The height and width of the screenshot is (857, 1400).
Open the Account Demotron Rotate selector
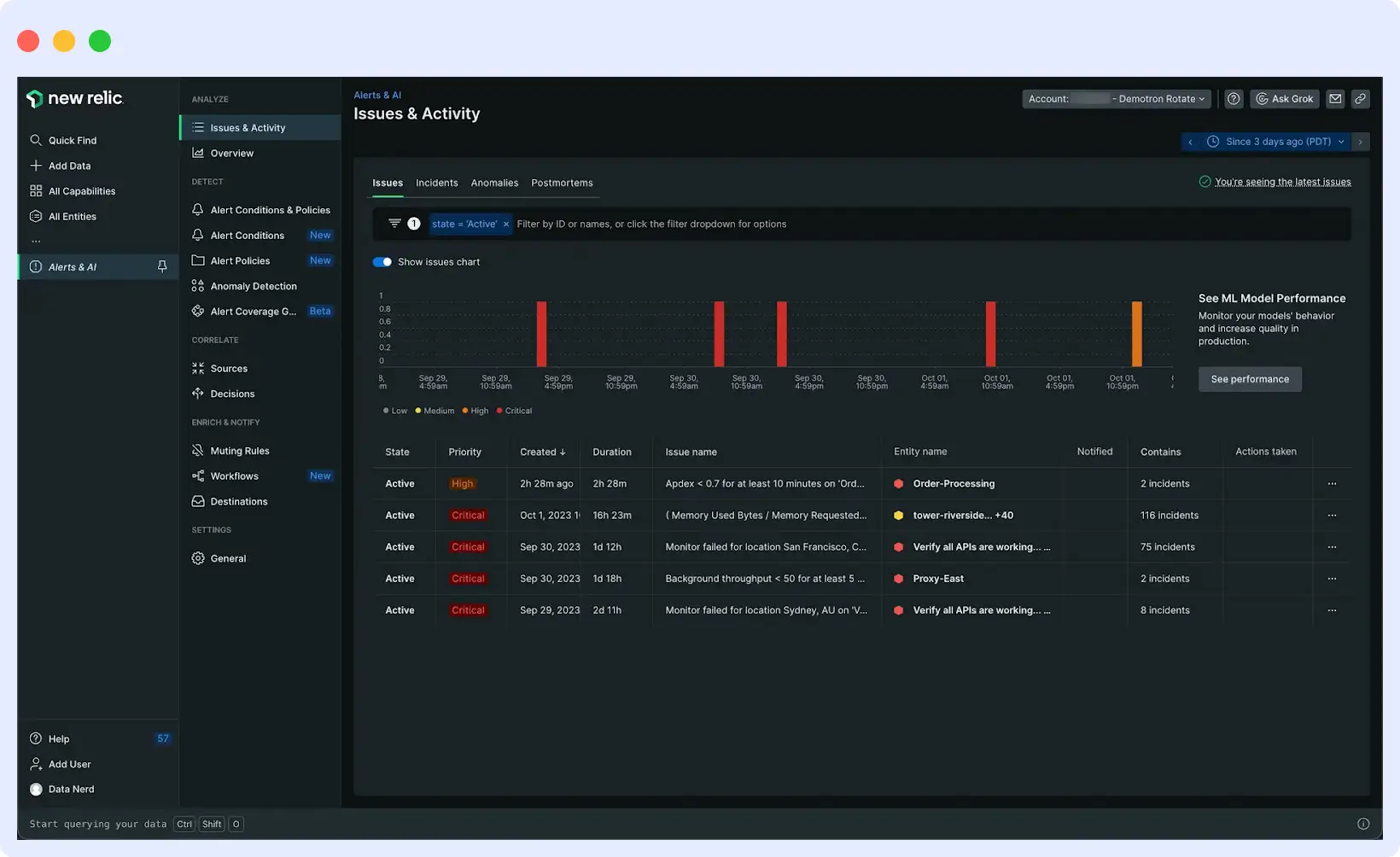1116,98
